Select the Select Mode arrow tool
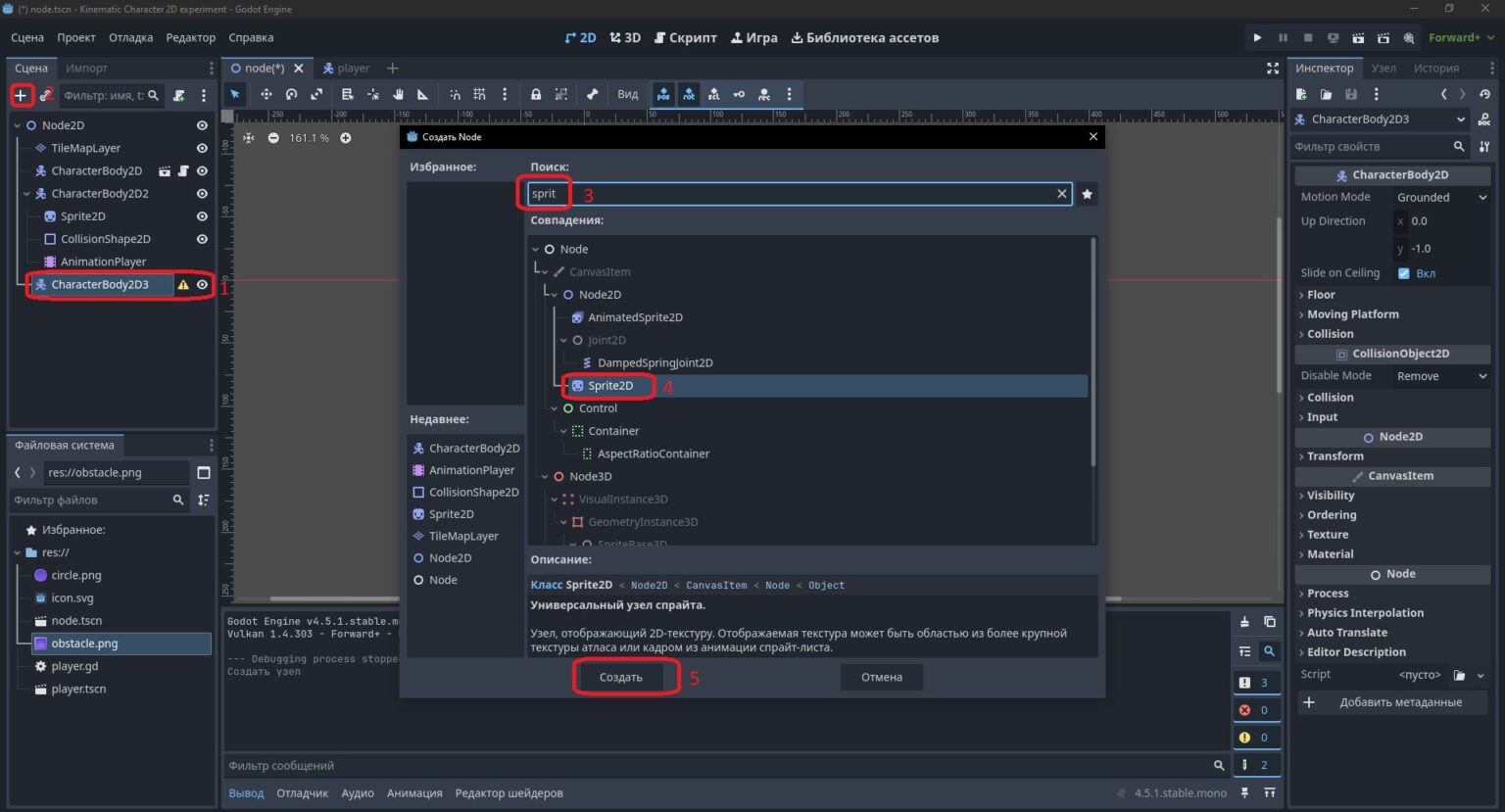The image size is (1505, 812). click(x=235, y=94)
